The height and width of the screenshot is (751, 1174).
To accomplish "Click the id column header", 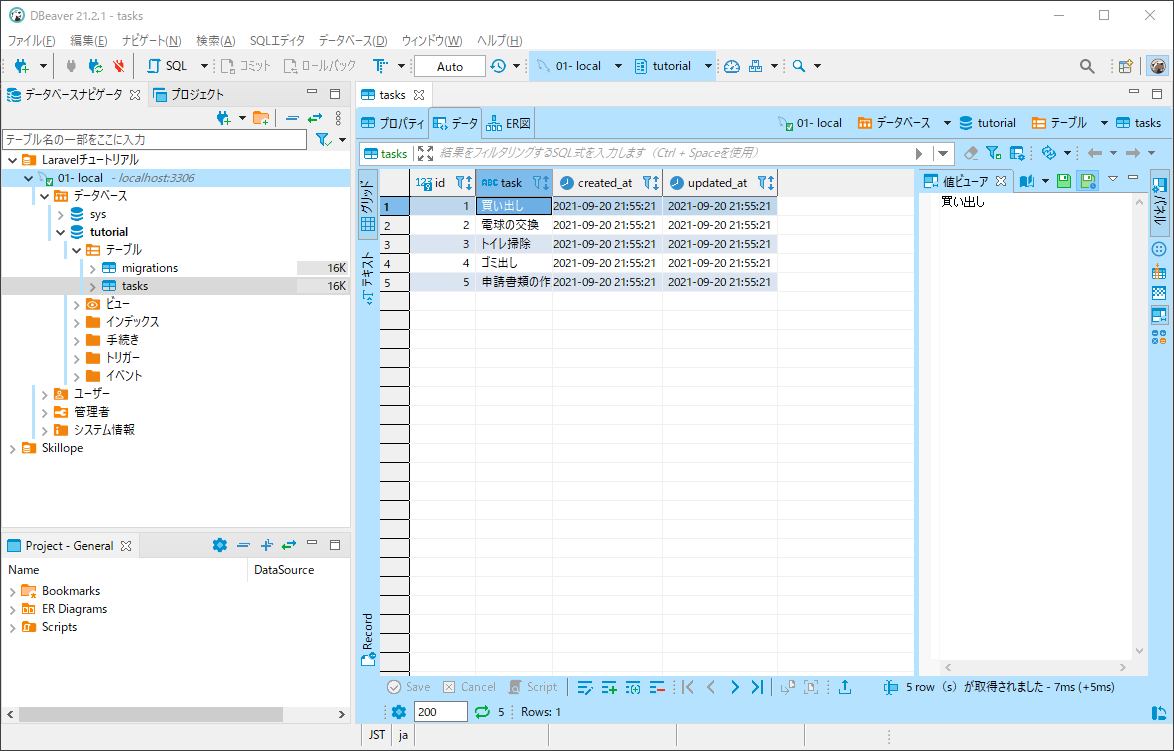I will pyautogui.click(x=442, y=183).
